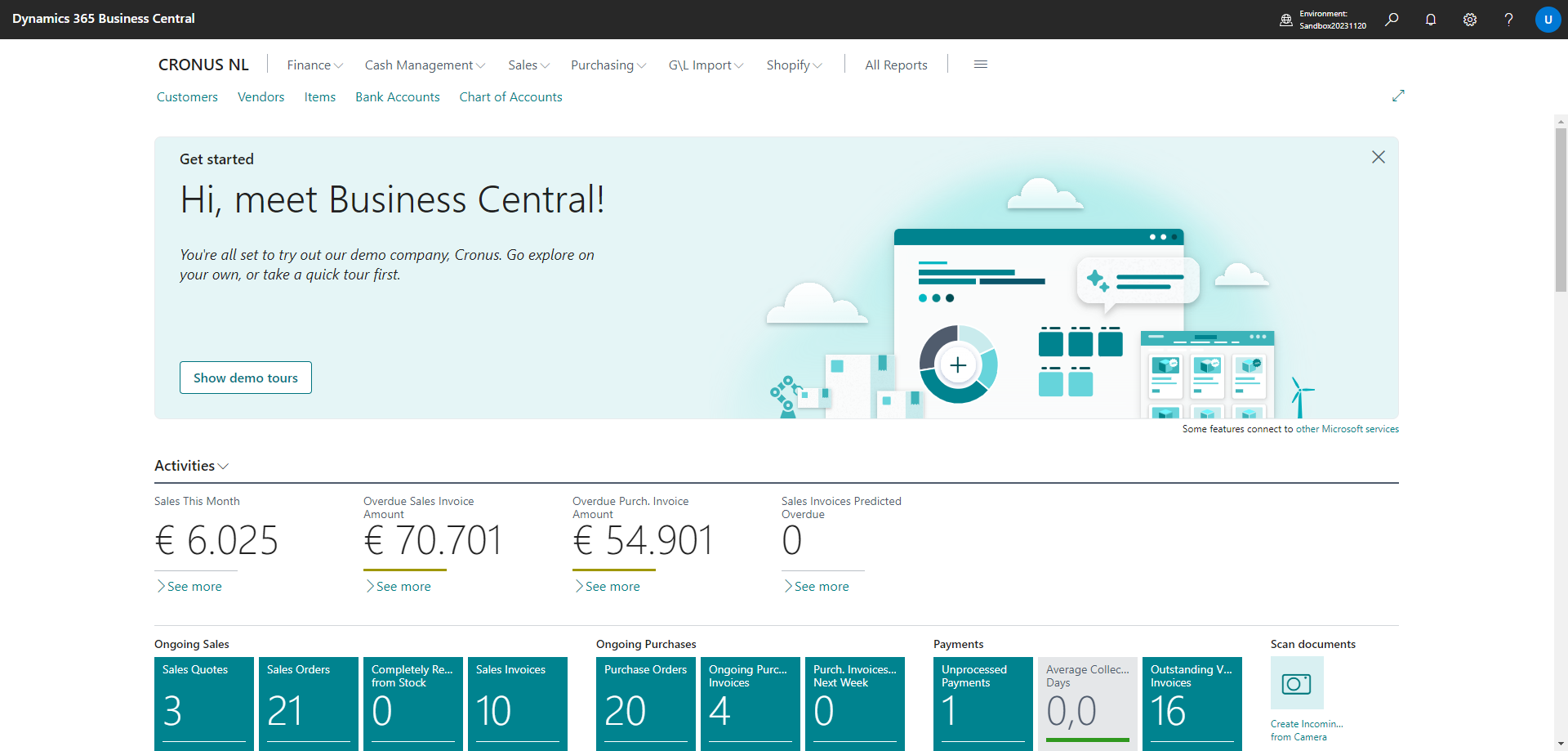1568x751 pixels.
Task: Expand the page with the diagonal arrows icon
Action: [1398, 96]
